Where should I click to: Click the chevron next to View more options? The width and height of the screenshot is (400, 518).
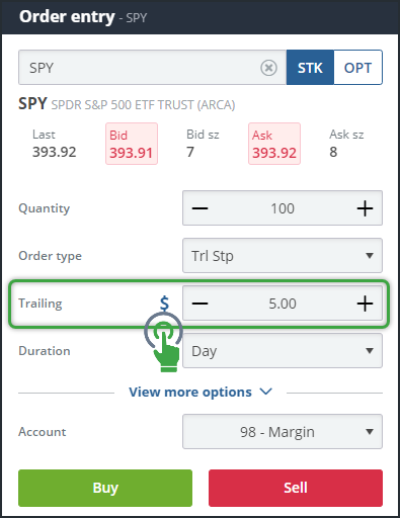266,391
